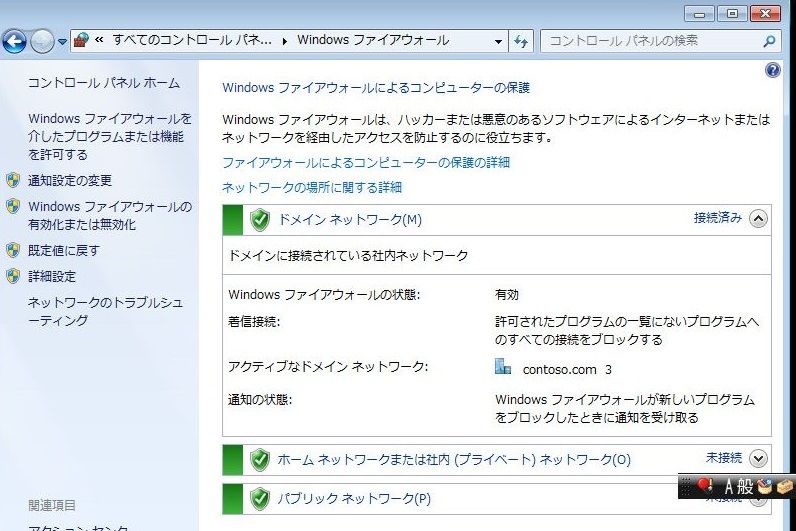Expand the breadcrumb arrow before Windows ファイアウォール
This screenshot has height=531, width=796.
[285, 41]
